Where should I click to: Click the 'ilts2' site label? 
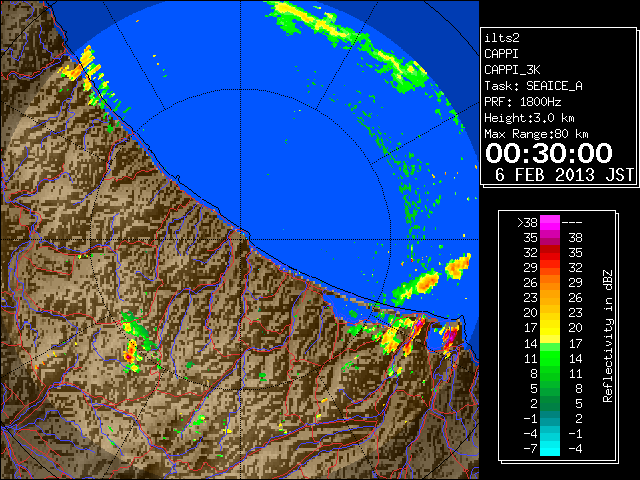[502, 38]
